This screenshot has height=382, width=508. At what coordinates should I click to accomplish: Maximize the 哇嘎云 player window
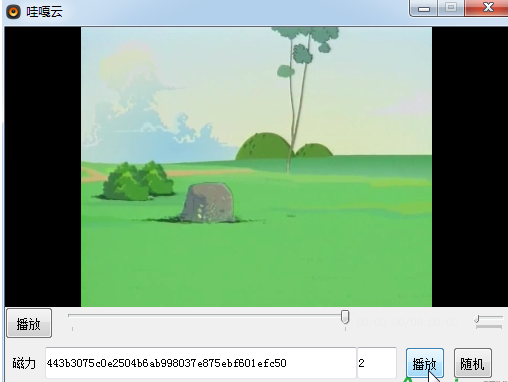coord(451,7)
